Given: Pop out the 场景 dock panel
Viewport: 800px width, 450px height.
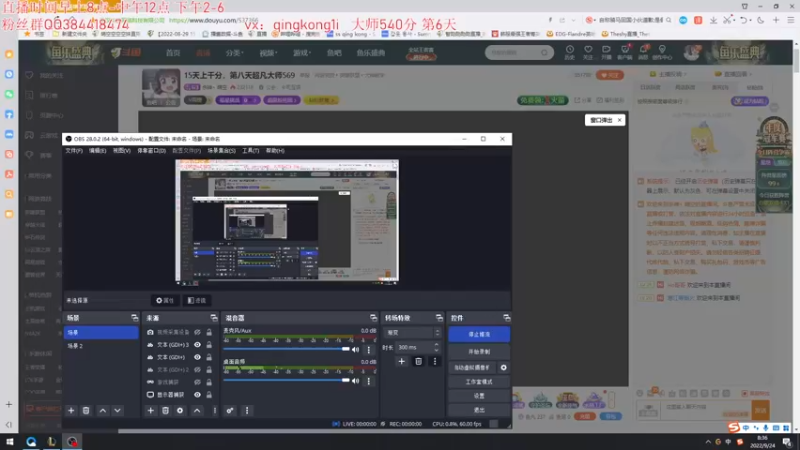Looking at the screenshot, I should [134, 318].
